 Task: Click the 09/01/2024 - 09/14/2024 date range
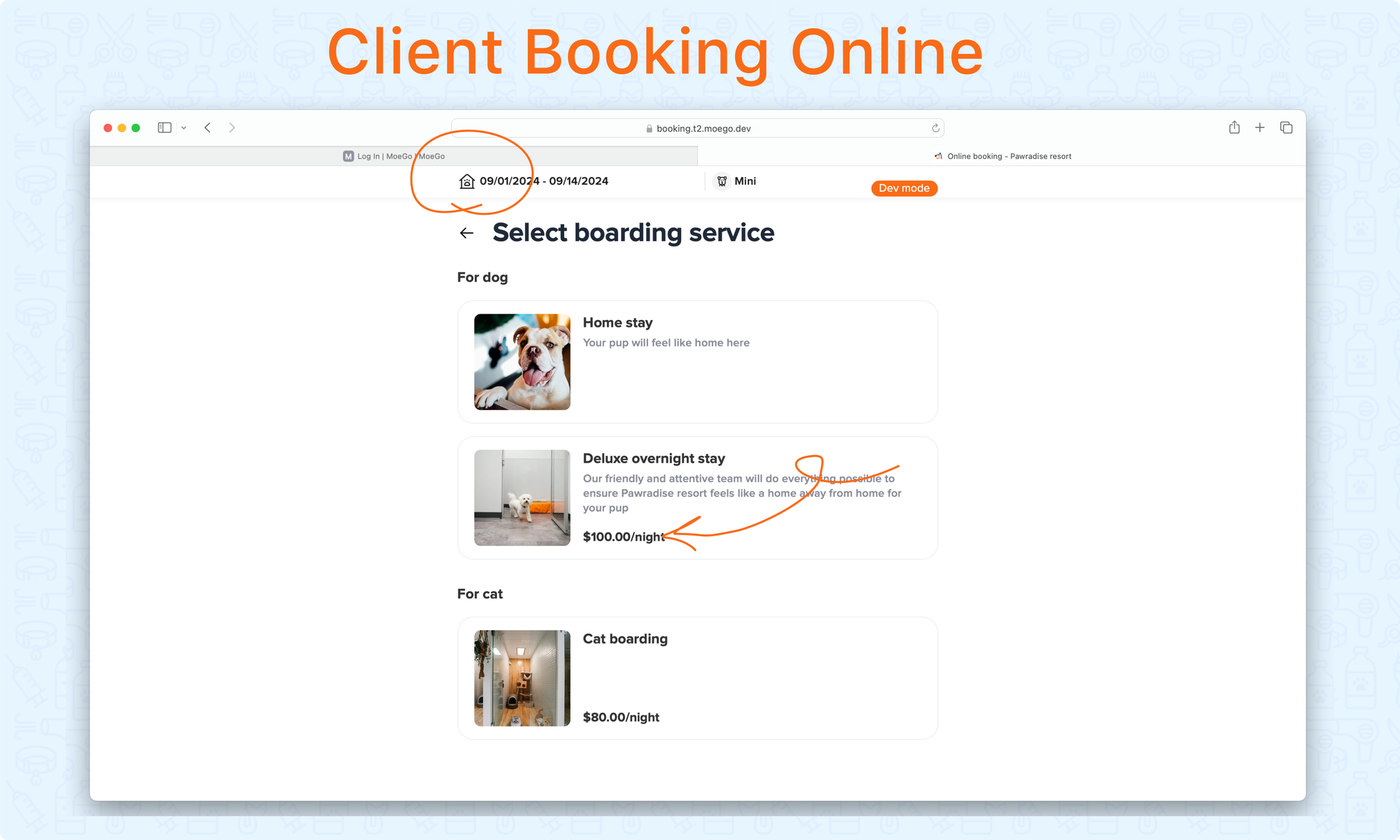click(x=544, y=181)
